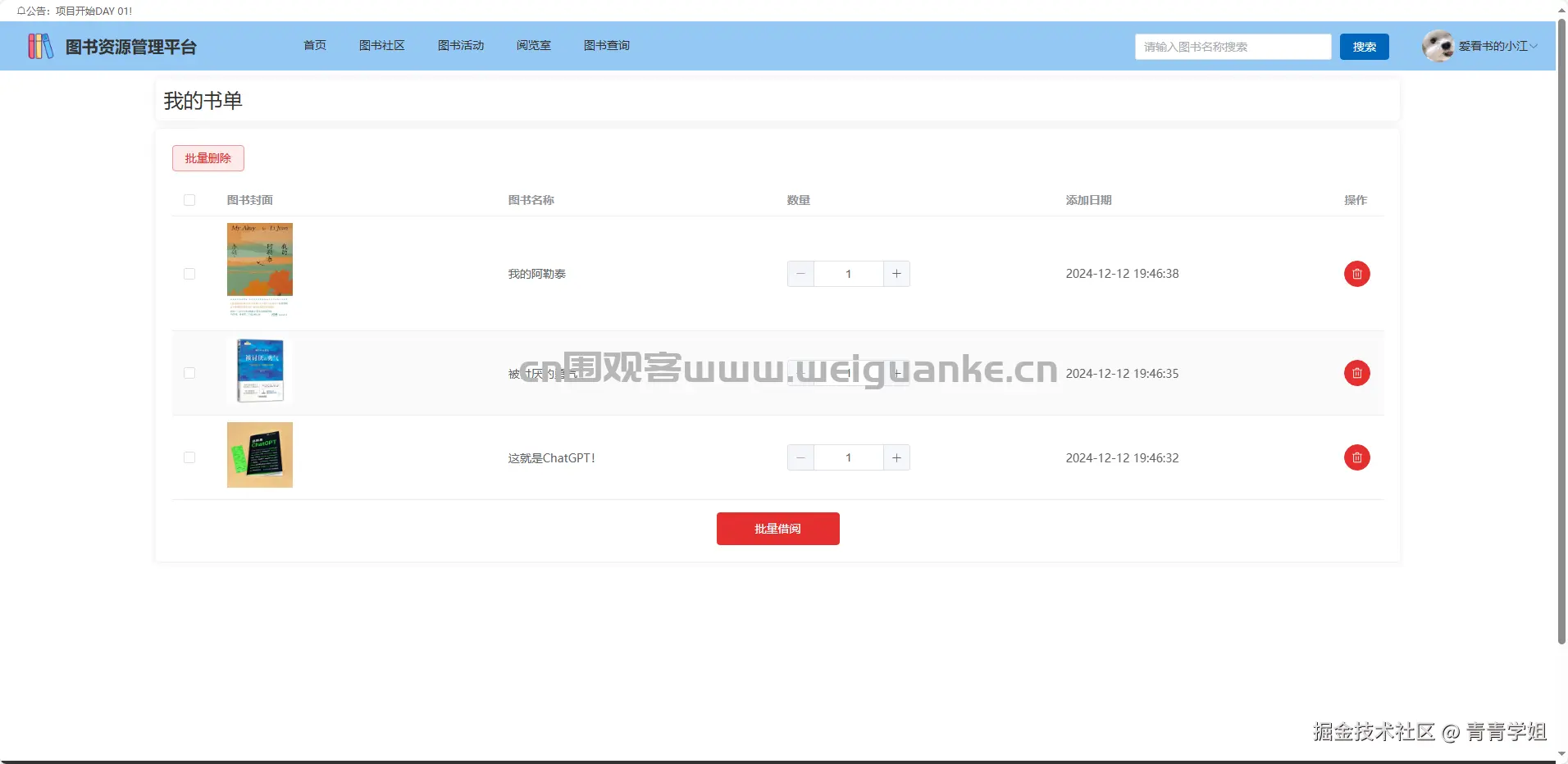Check the select-all checkbox in table header
Image resolution: width=1568 pixels, height=764 pixels.
[189, 200]
